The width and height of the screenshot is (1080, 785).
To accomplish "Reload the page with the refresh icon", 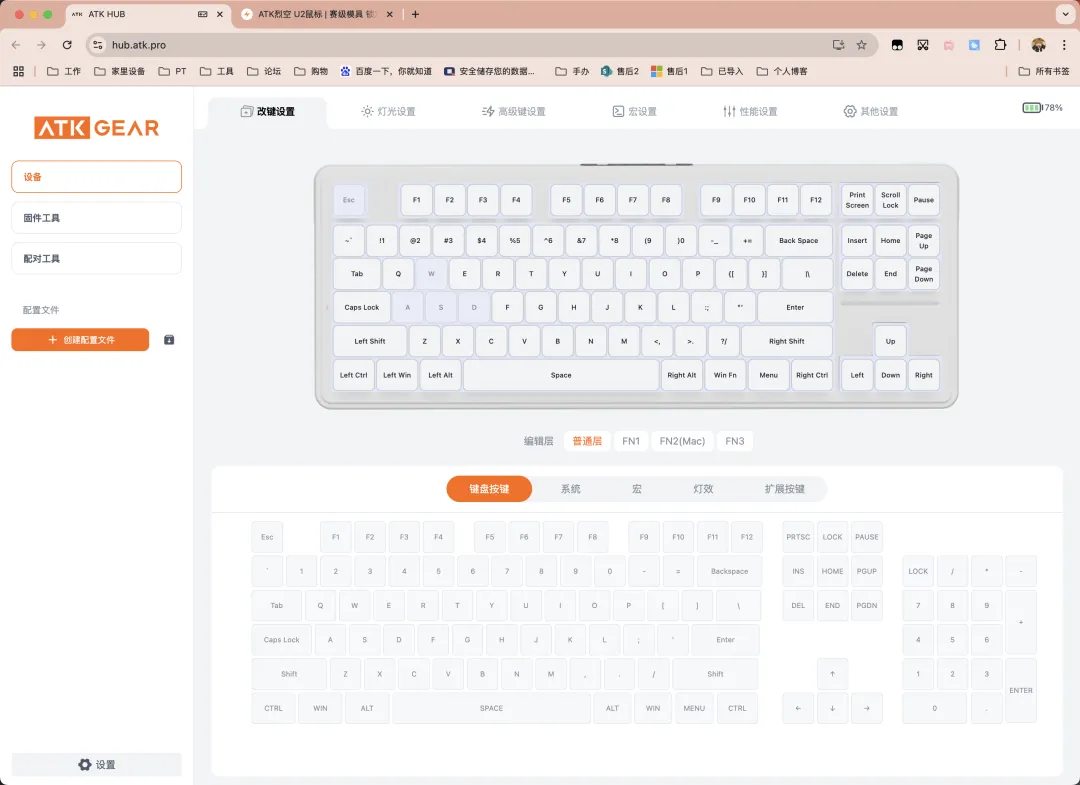I will click(x=67, y=45).
